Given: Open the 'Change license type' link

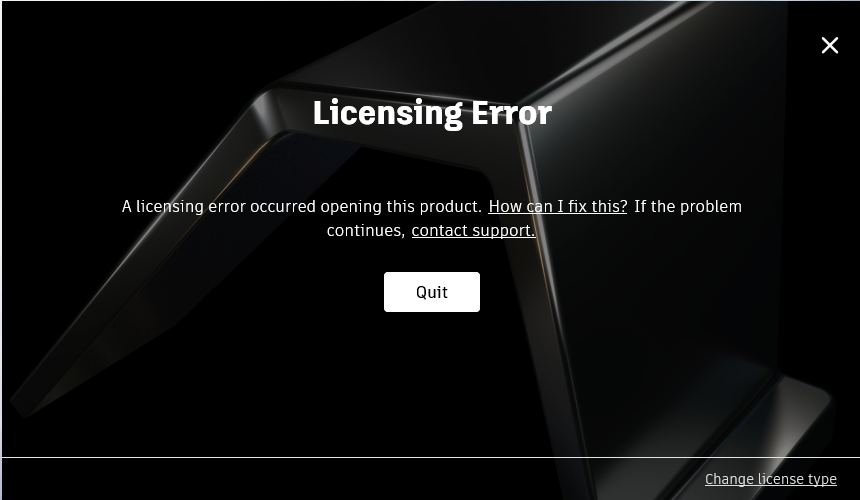Looking at the screenshot, I should (x=771, y=479).
